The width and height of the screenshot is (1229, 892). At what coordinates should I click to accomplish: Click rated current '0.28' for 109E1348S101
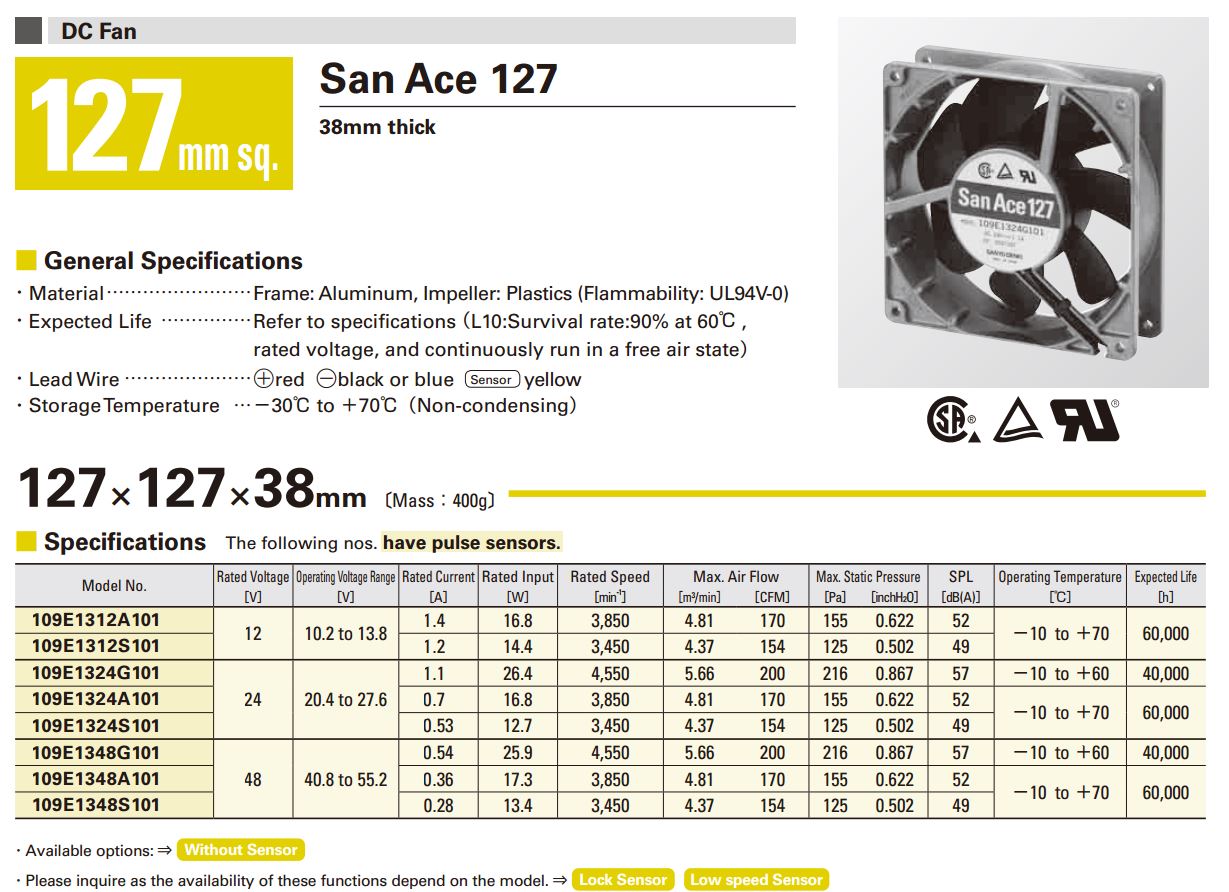[x=439, y=806]
